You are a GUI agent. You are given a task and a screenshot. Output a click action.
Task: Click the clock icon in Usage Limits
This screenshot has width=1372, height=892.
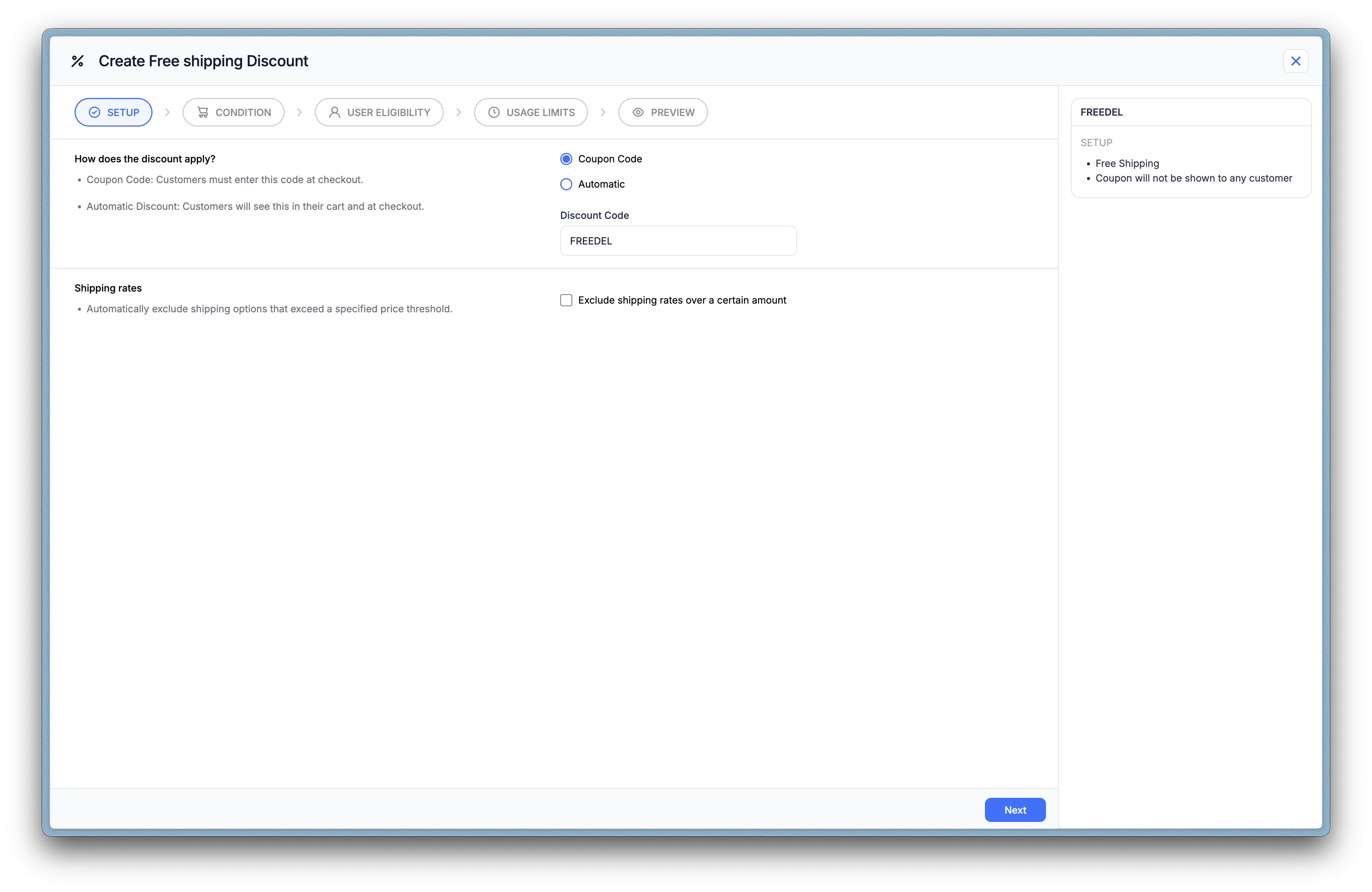[494, 112]
